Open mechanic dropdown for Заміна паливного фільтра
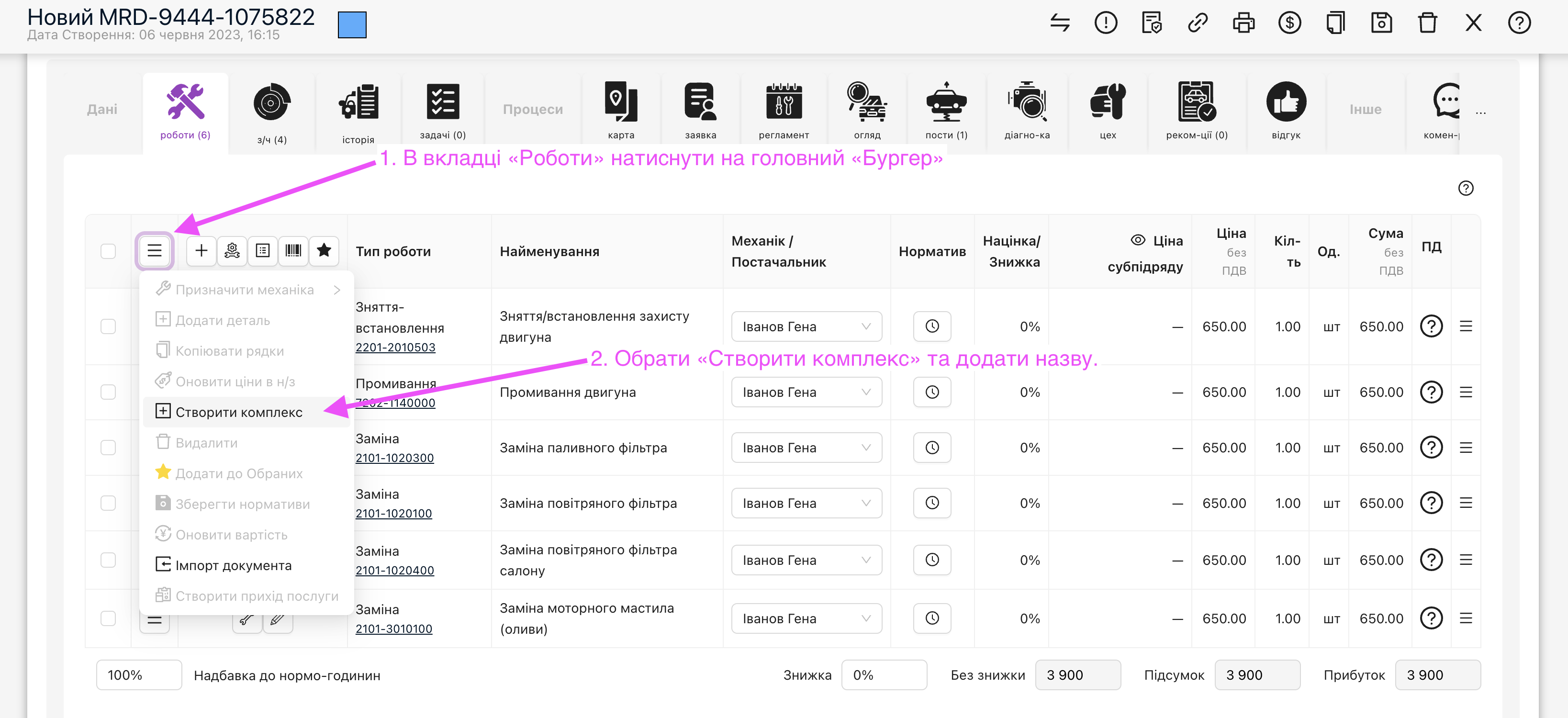The image size is (1568, 718). tap(806, 448)
